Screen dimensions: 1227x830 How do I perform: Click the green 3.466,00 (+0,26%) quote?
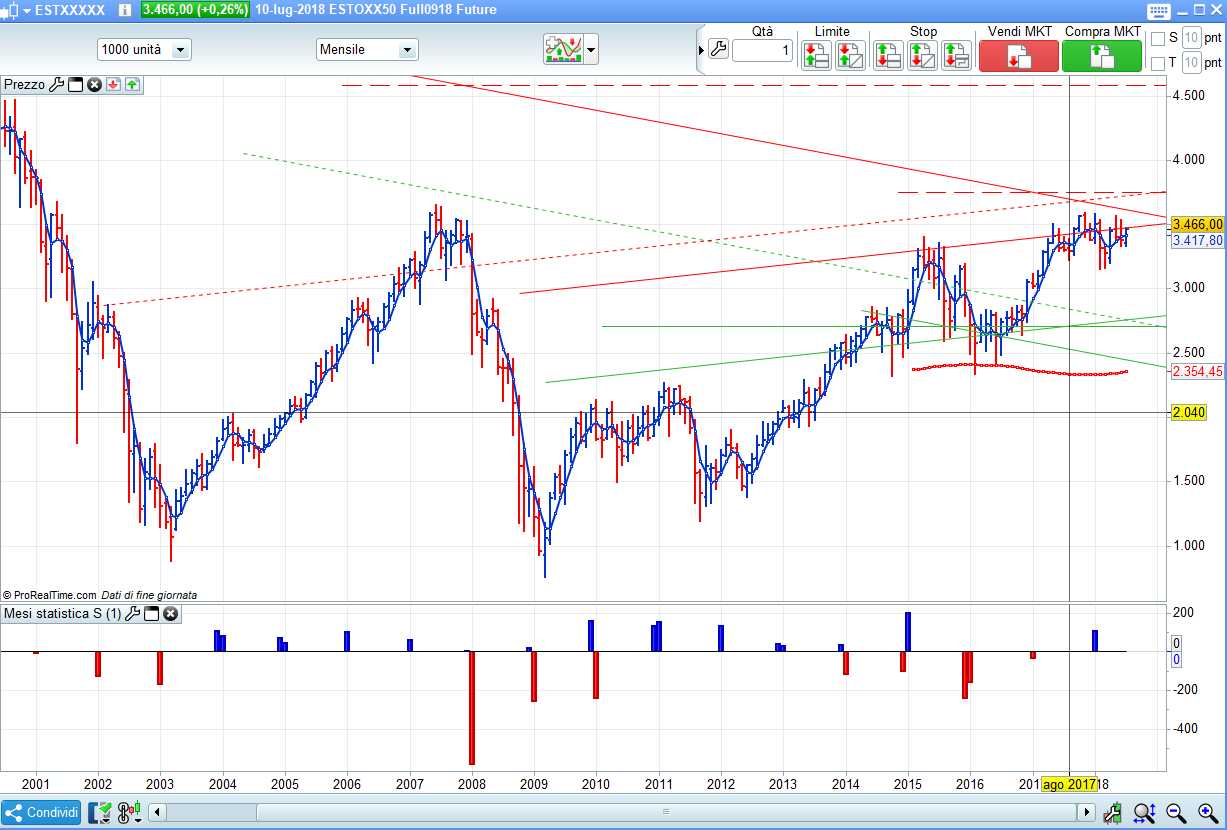click(x=195, y=9)
